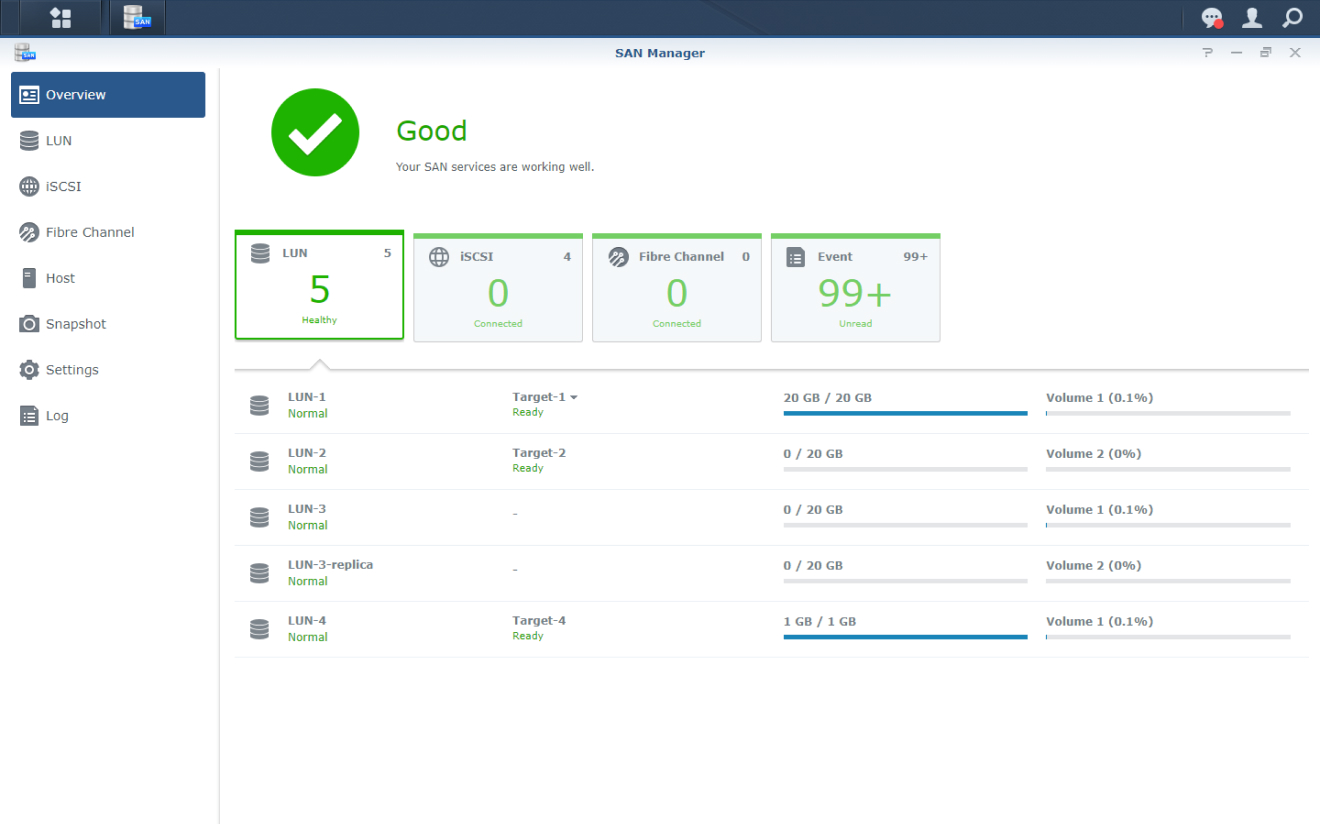This screenshot has height=824, width=1320.
Task: Click the help question mark icon
Action: click(x=1207, y=52)
